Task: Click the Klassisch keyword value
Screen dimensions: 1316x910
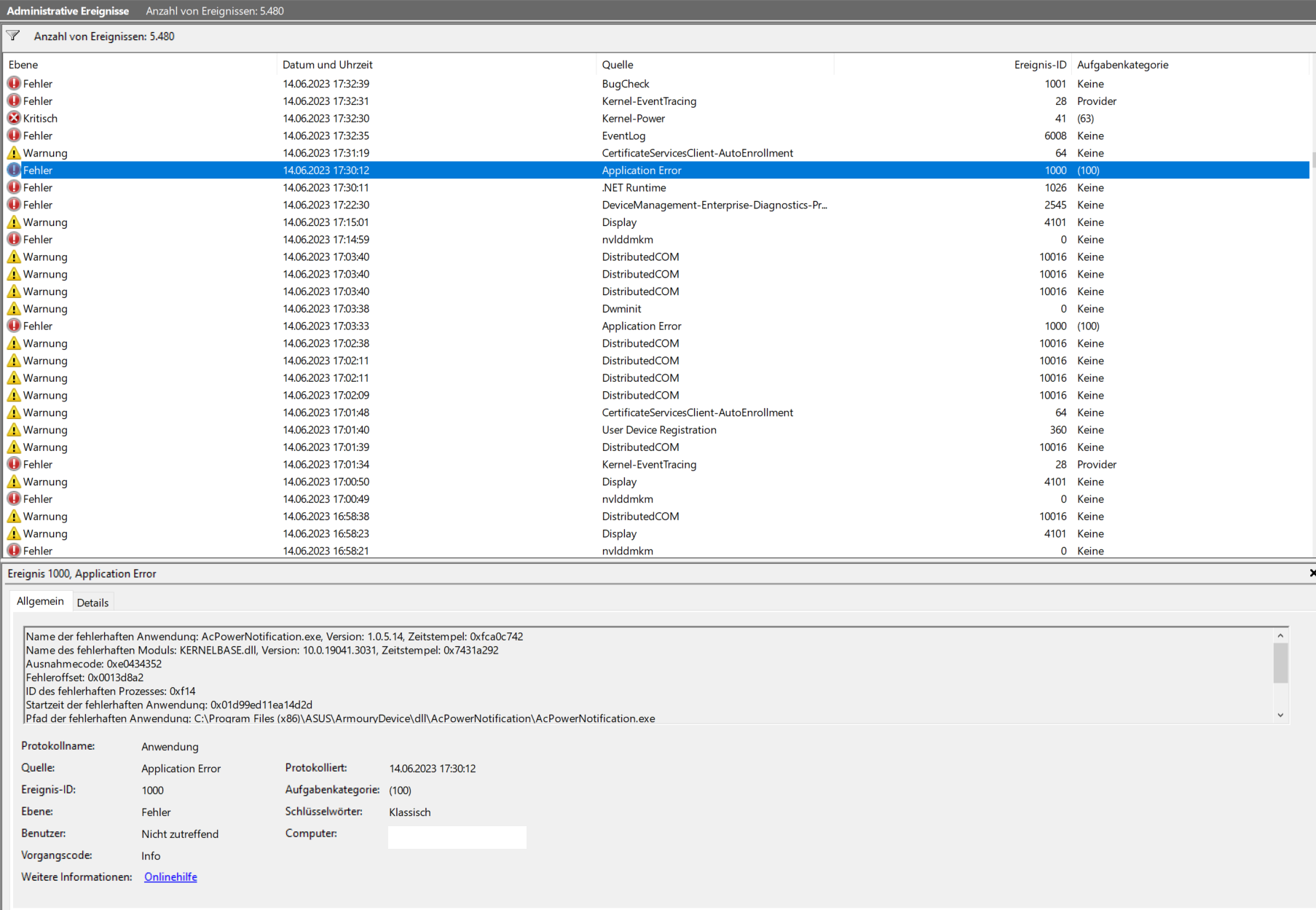Action: pos(410,812)
